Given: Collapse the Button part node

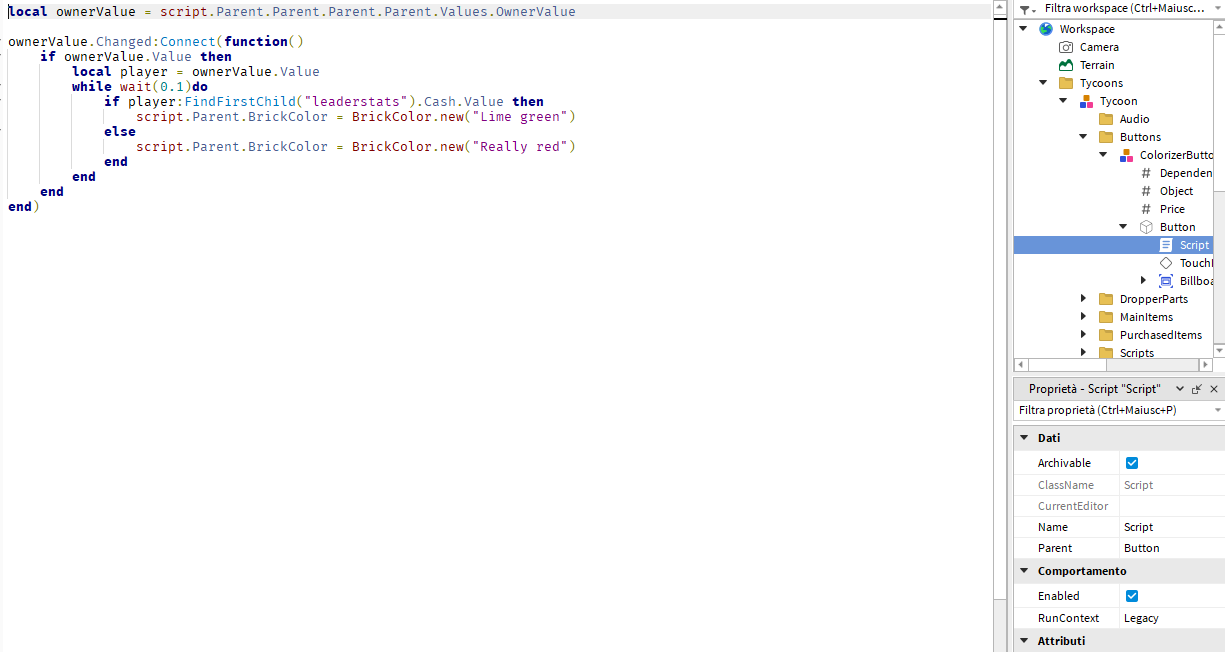Looking at the screenshot, I should pos(1123,227).
